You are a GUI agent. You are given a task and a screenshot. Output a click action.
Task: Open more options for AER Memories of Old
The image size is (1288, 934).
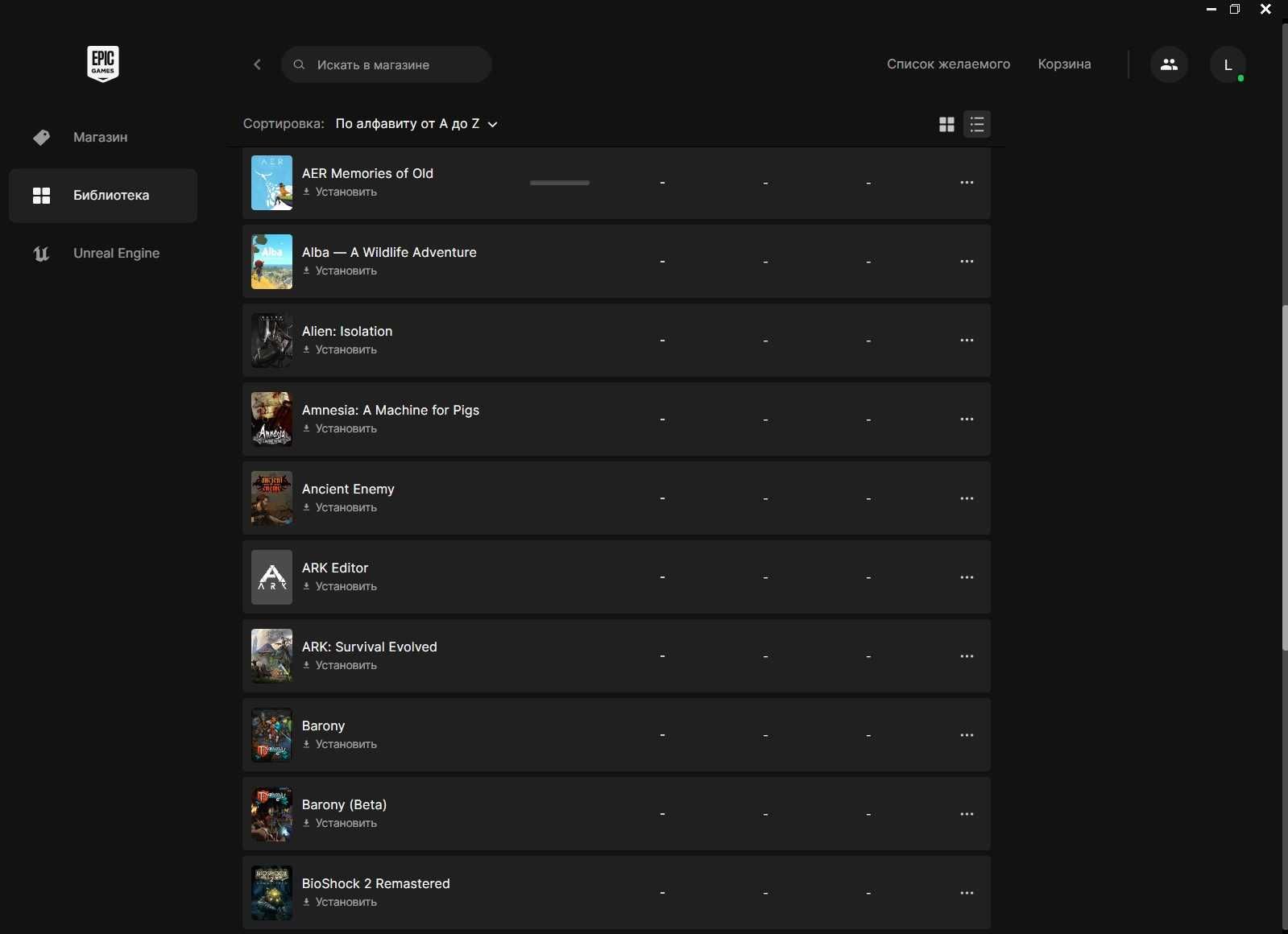click(x=967, y=183)
